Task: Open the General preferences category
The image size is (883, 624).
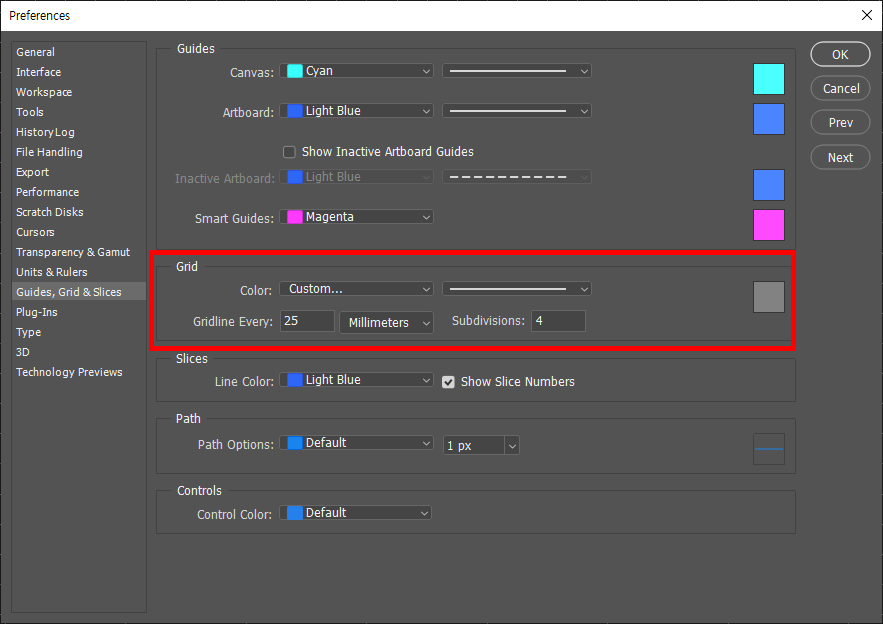Action: 35,52
